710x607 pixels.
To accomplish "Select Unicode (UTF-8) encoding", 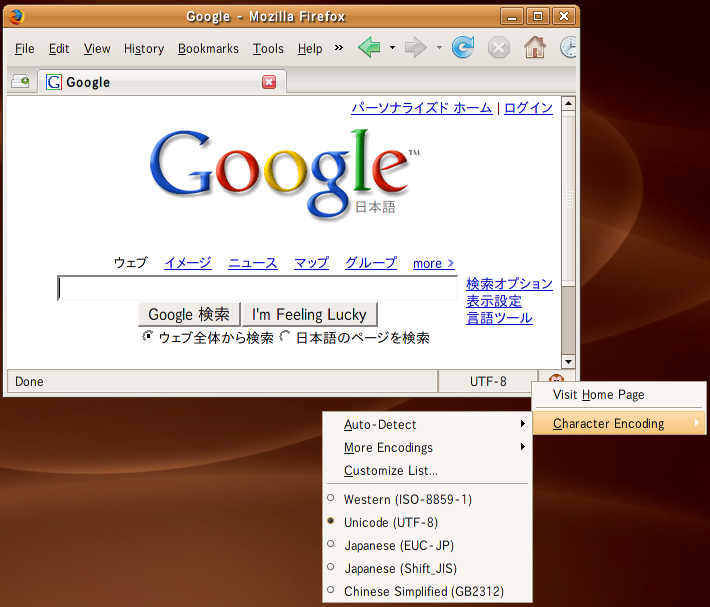I will coord(427,522).
